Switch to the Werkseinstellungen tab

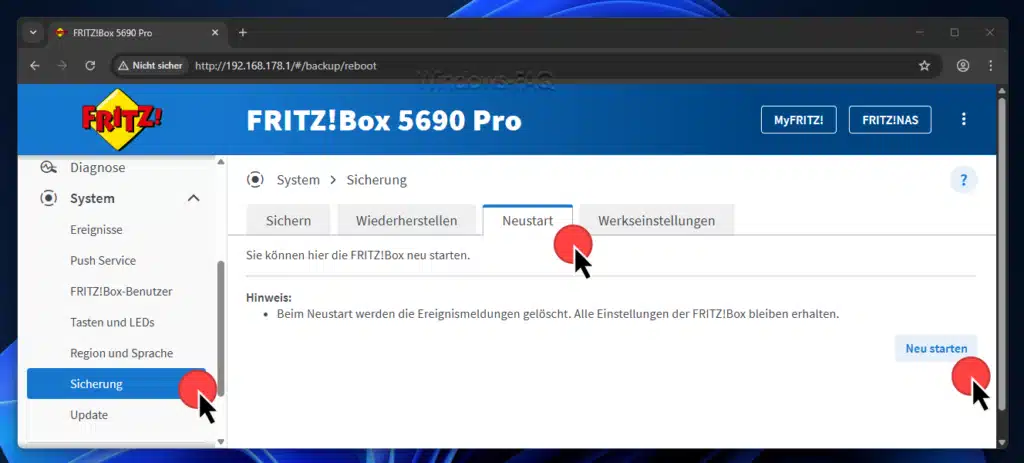click(x=656, y=221)
